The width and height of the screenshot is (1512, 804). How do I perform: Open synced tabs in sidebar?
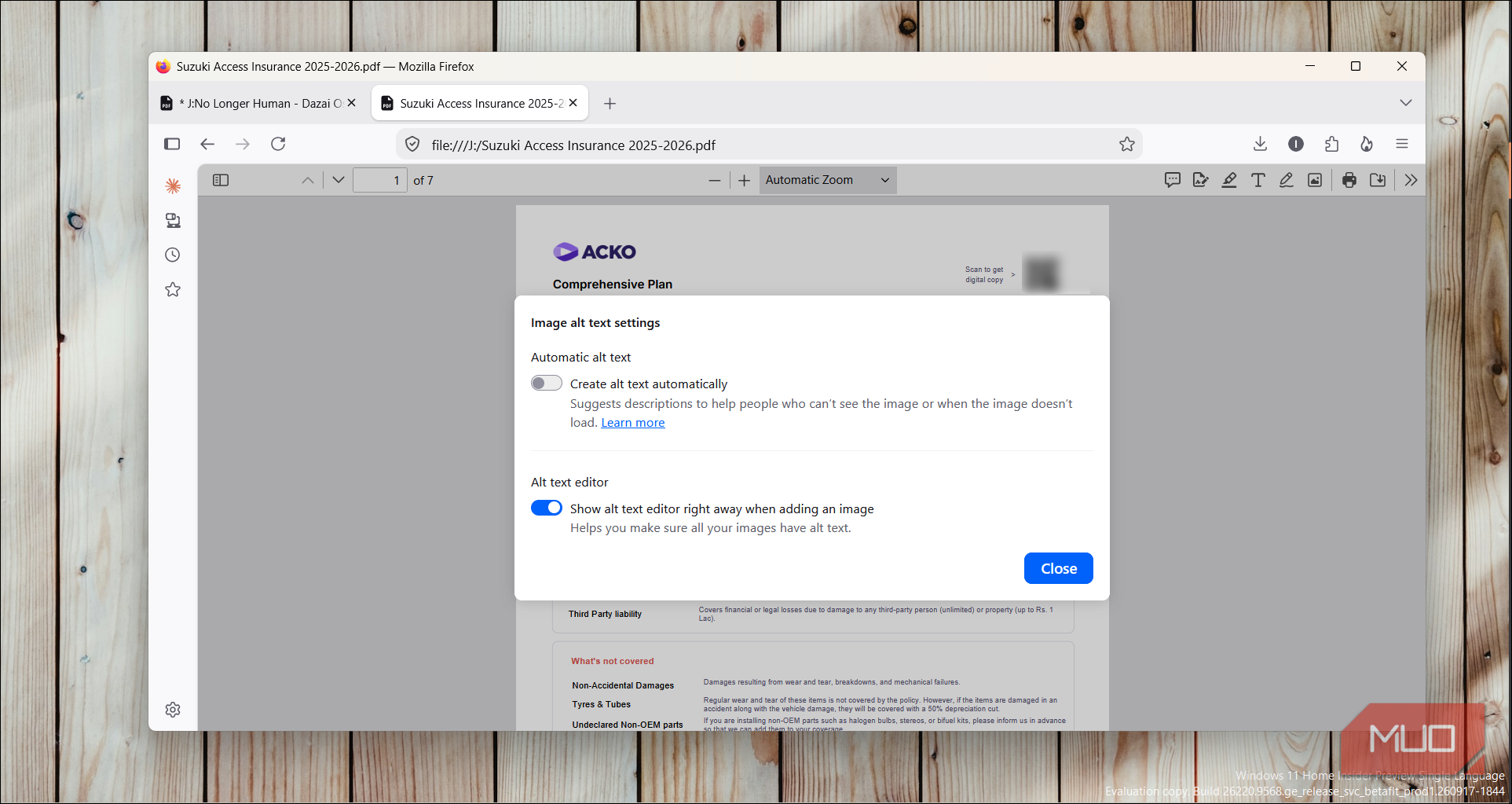pos(173,220)
